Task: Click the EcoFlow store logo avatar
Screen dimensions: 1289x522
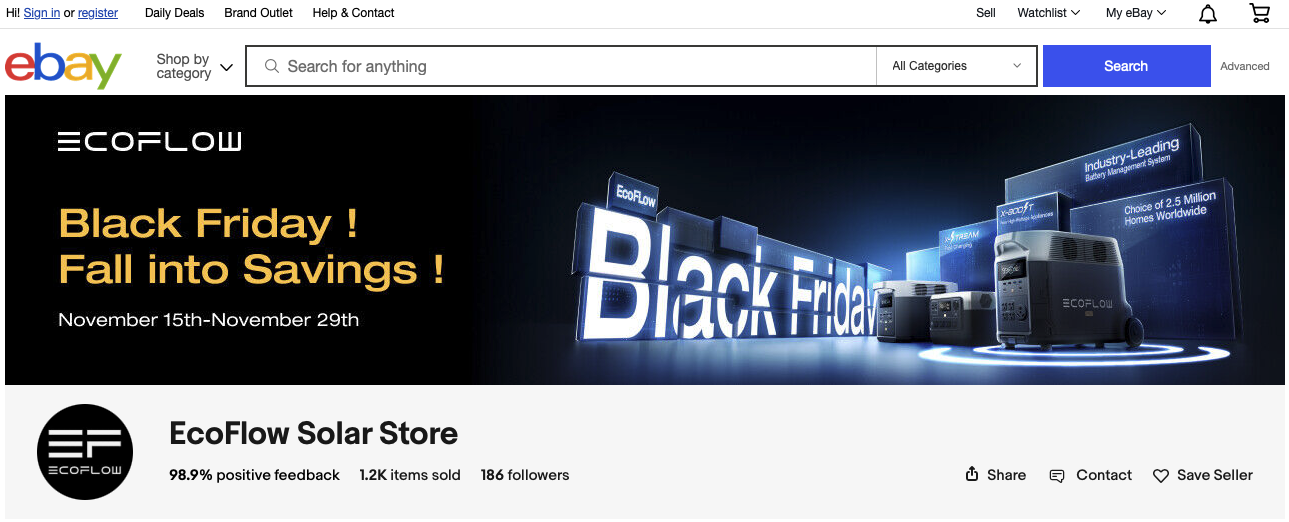Action: (85, 453)
